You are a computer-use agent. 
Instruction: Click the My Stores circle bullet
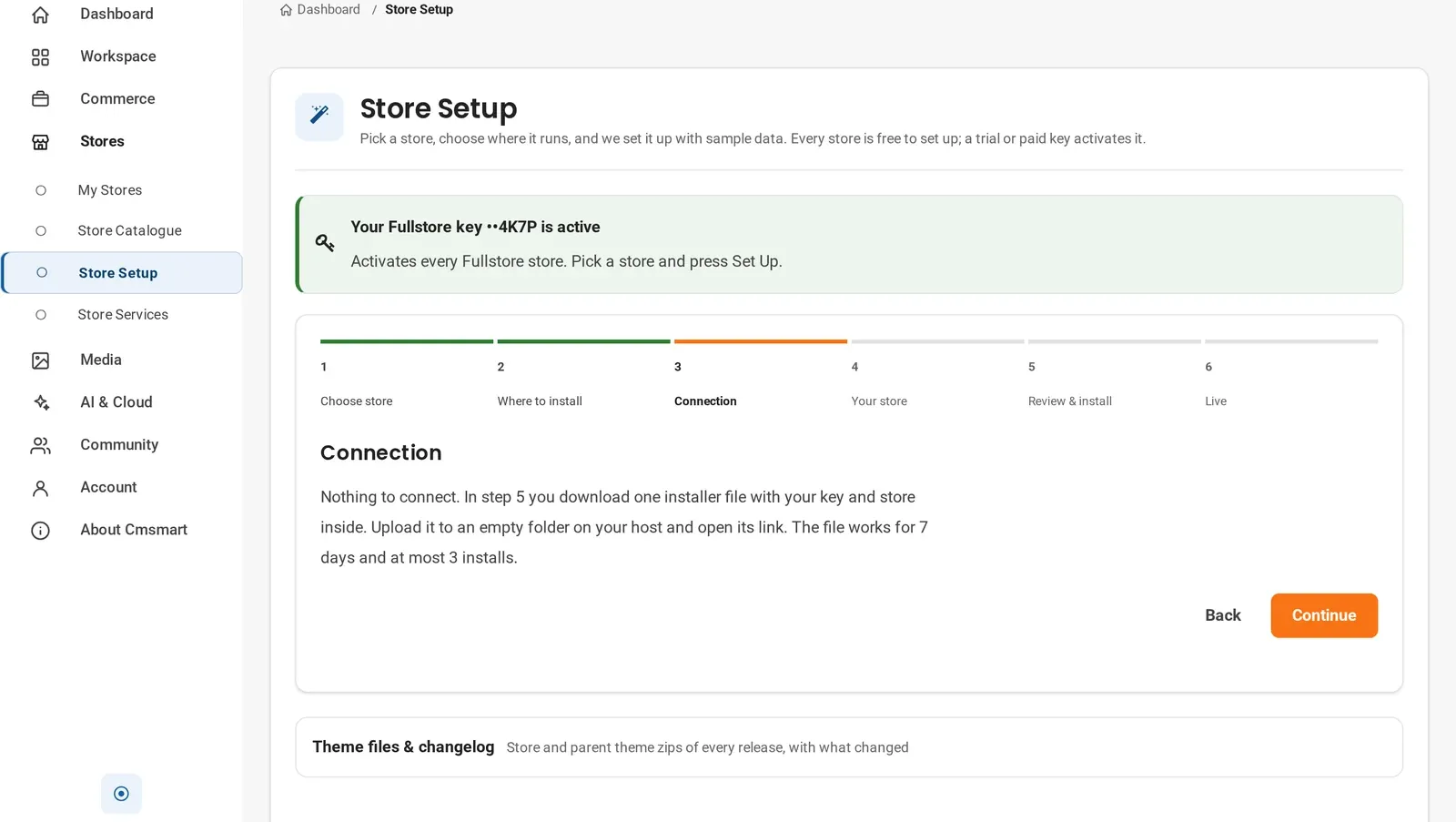pos(41,190)
